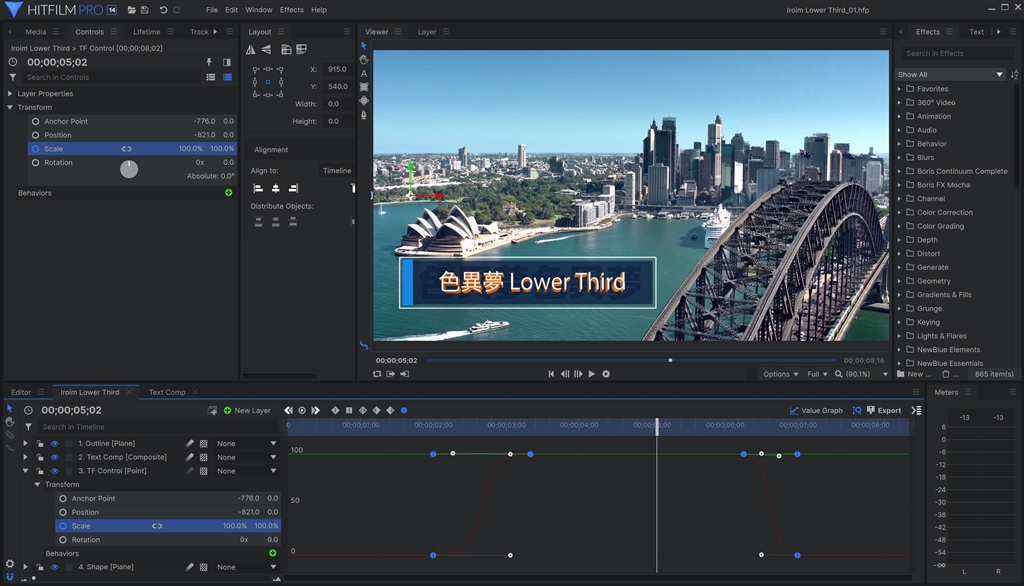Select the Hand tool in viewer toolbar
This screenshot has width=1024, height=586.
[x=364, y=59]
